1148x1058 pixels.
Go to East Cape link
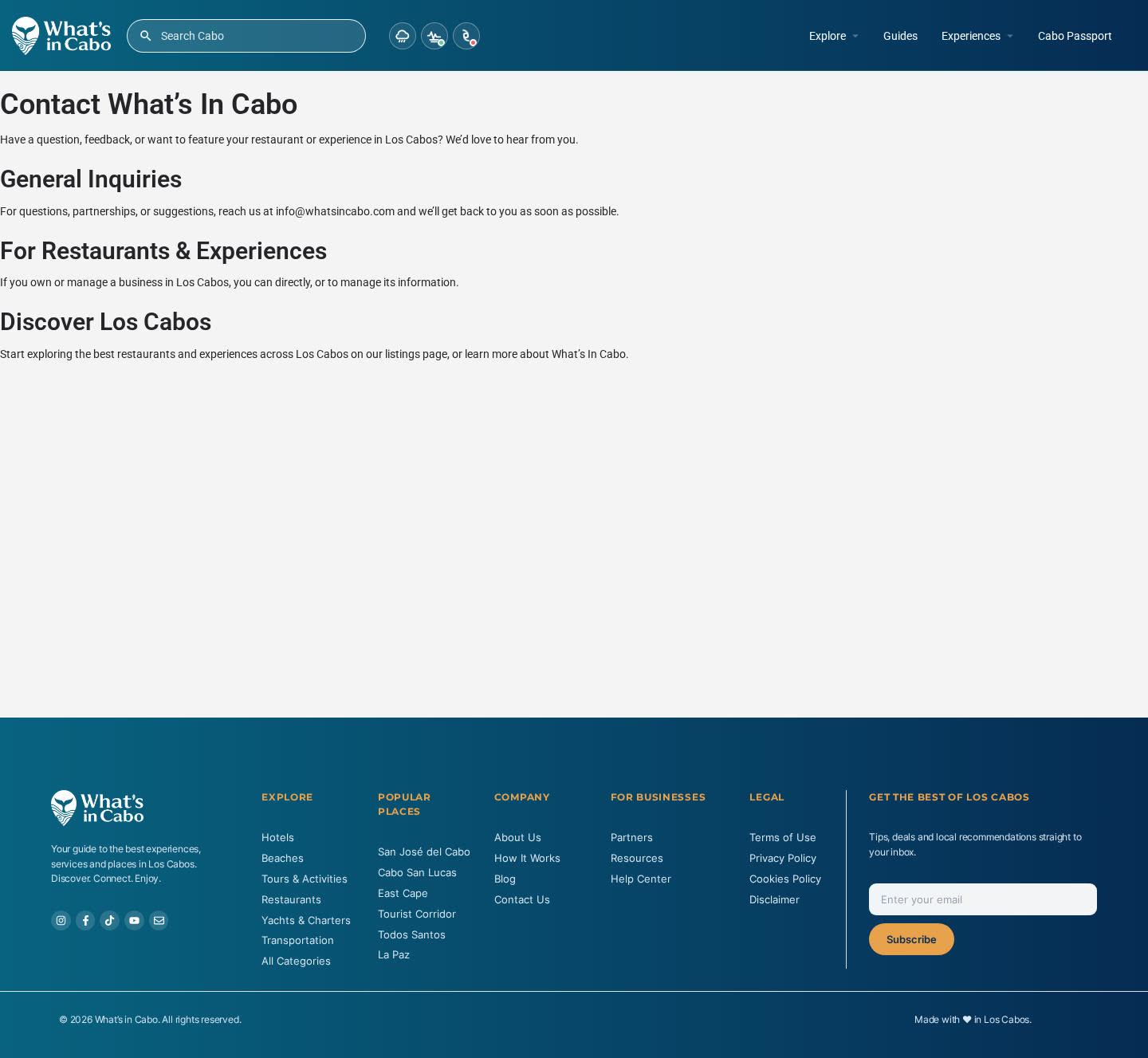point(403,893)
